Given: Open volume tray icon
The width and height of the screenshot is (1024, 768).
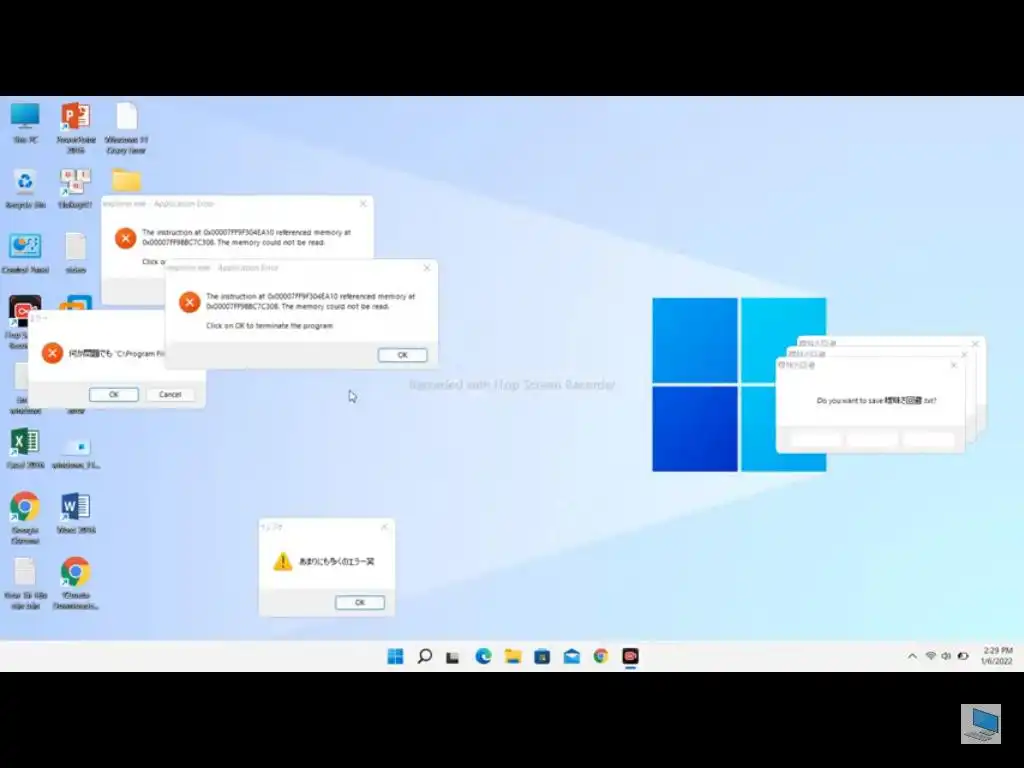Looking at the screenshot, I should point(946,656).
